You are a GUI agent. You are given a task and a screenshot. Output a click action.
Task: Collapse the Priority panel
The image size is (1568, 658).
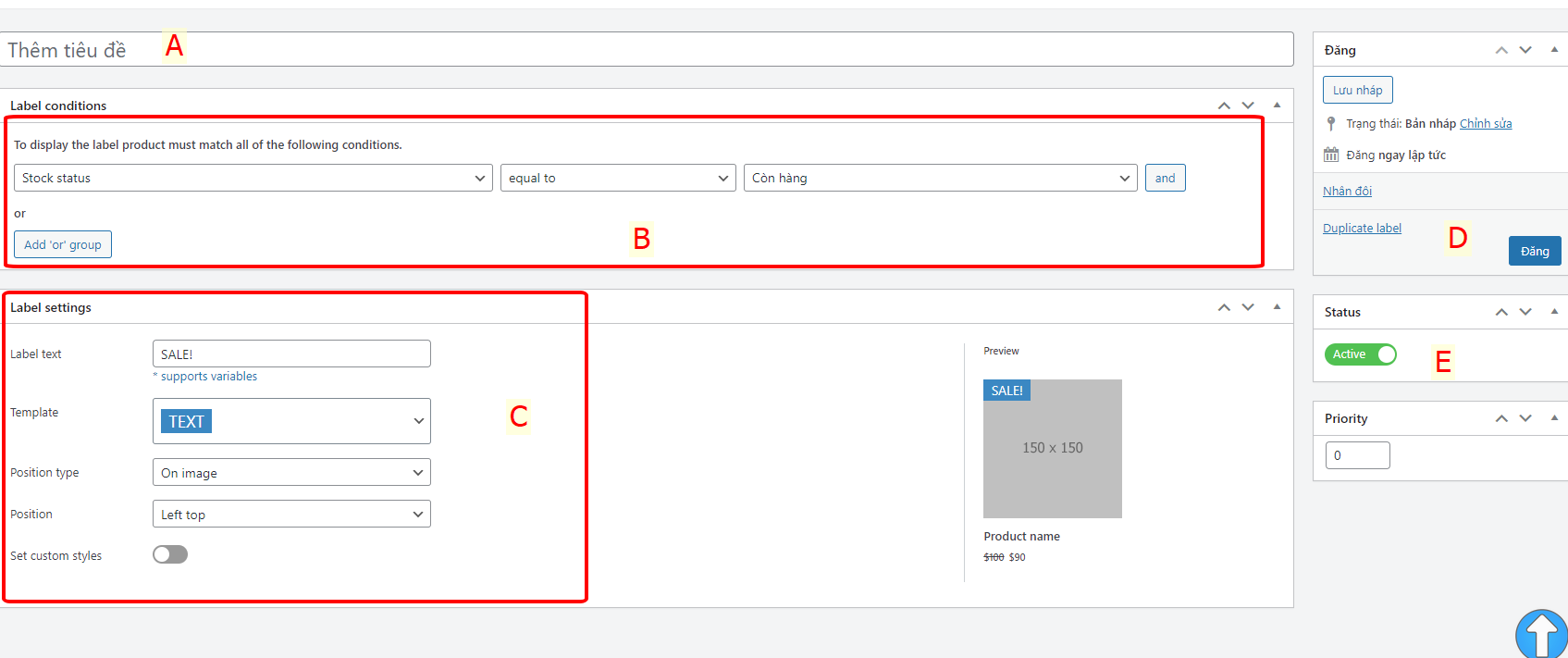point(1554,418)
